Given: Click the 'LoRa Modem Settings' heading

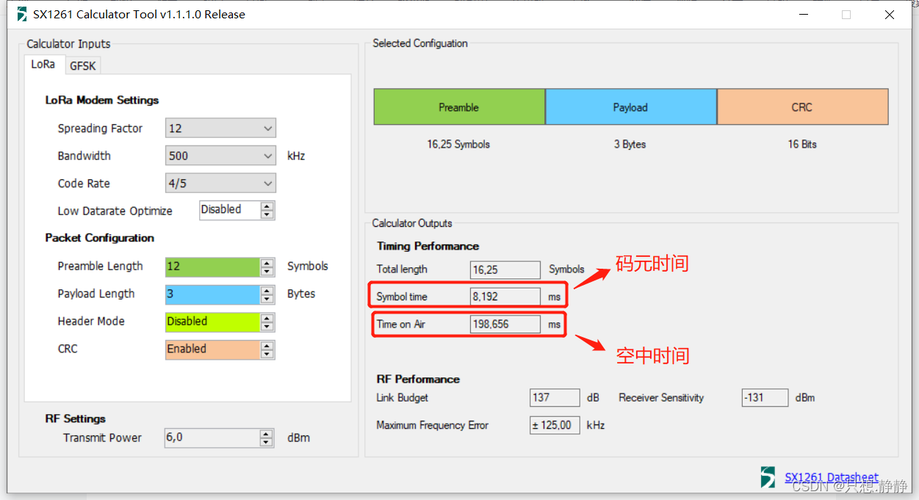Looking at the screenshot, I should click(102, 100).
